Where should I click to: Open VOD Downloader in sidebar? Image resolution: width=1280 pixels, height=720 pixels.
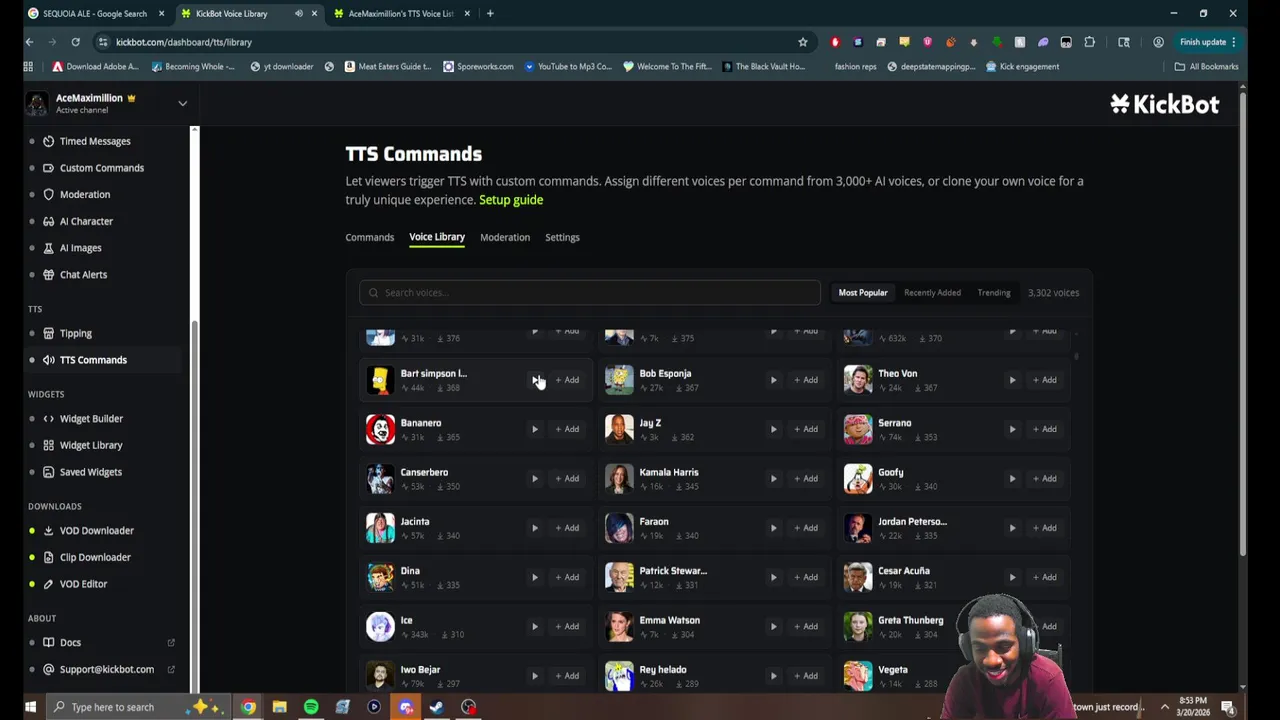pos(96,531)
